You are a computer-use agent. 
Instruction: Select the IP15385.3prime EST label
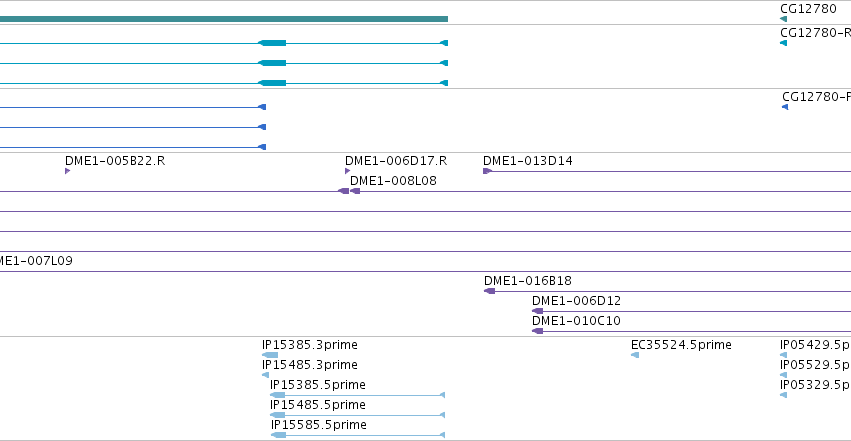[310, 344]
